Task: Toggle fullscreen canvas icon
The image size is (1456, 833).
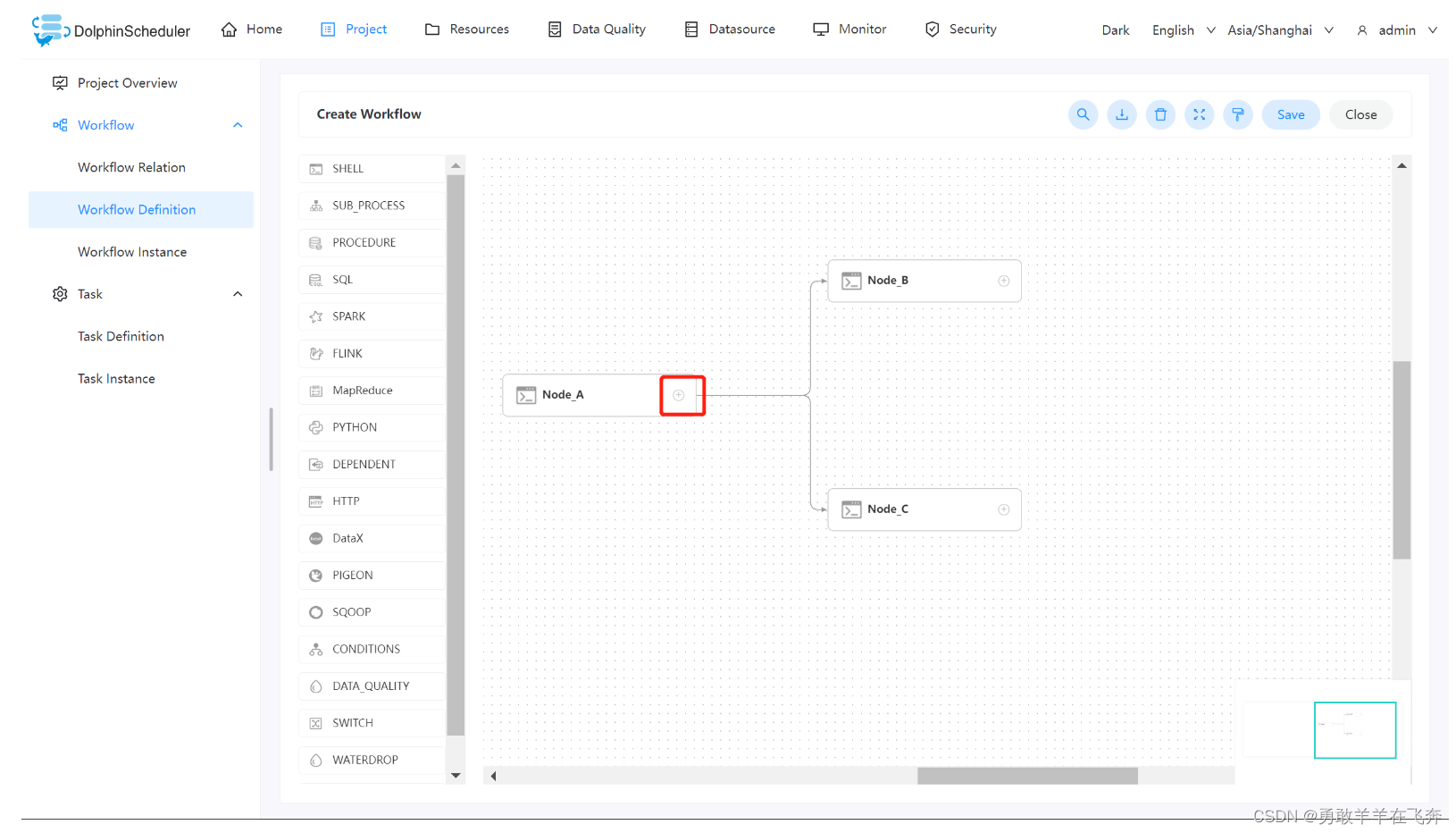Action: (1199, 114)
